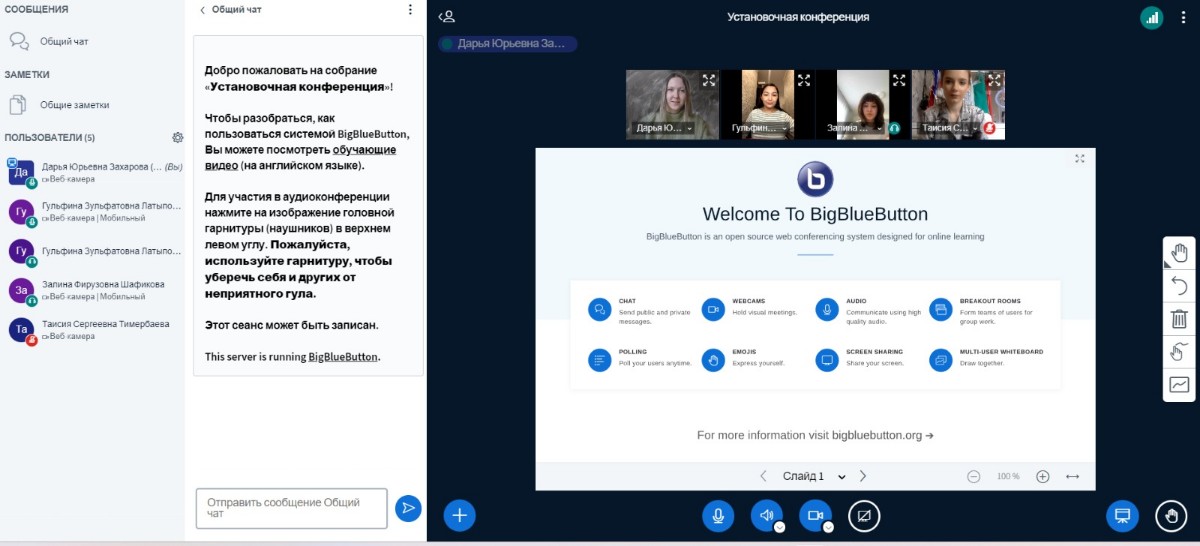Open Общие заметки shared notes

point(74,104)
